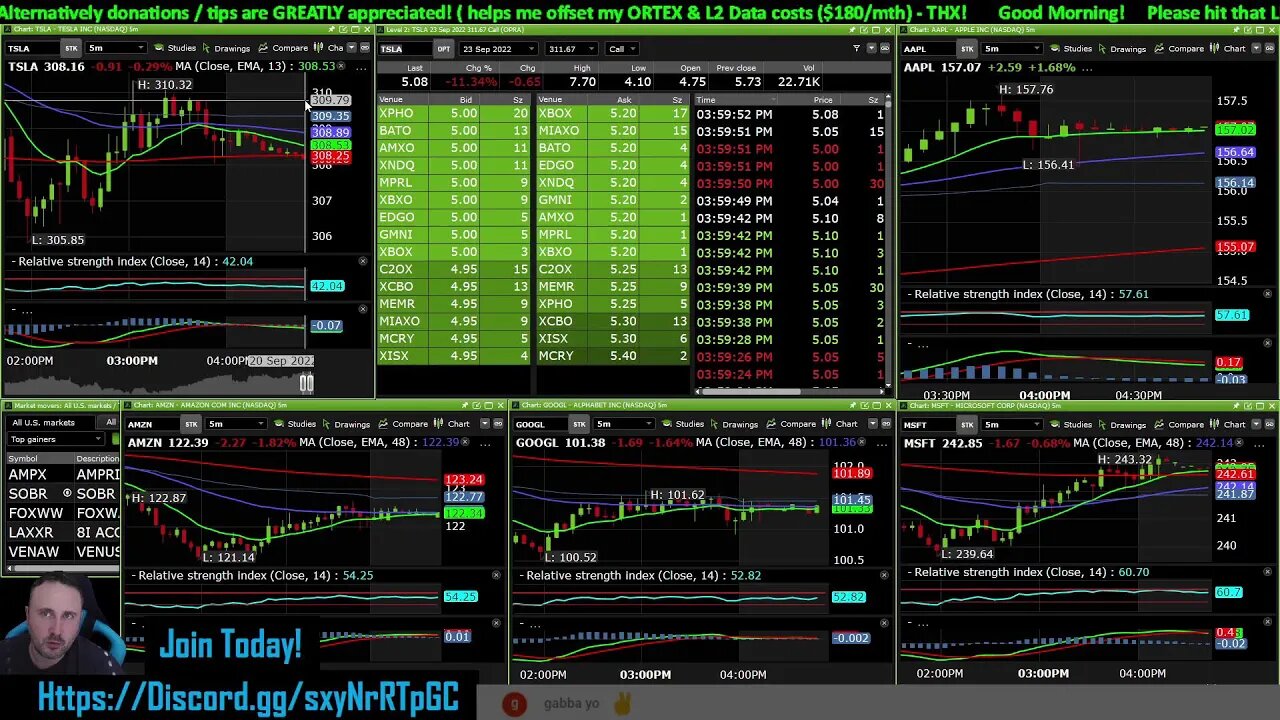Open Drawings in the AMZN chart toolbar
The image size is (1280, 720).
click(x=345, y=424)
